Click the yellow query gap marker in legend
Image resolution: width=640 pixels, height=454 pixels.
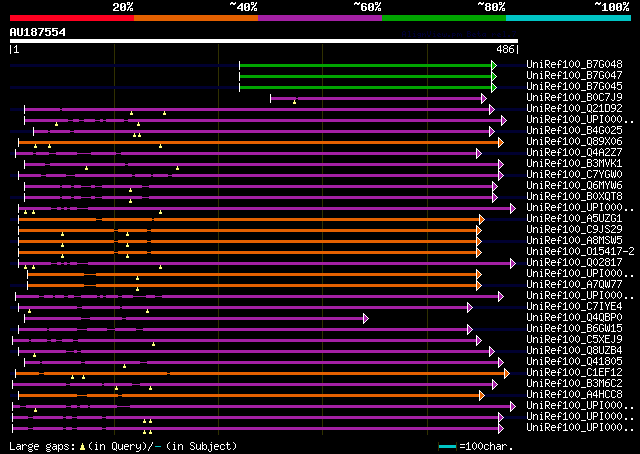point(82,447)
